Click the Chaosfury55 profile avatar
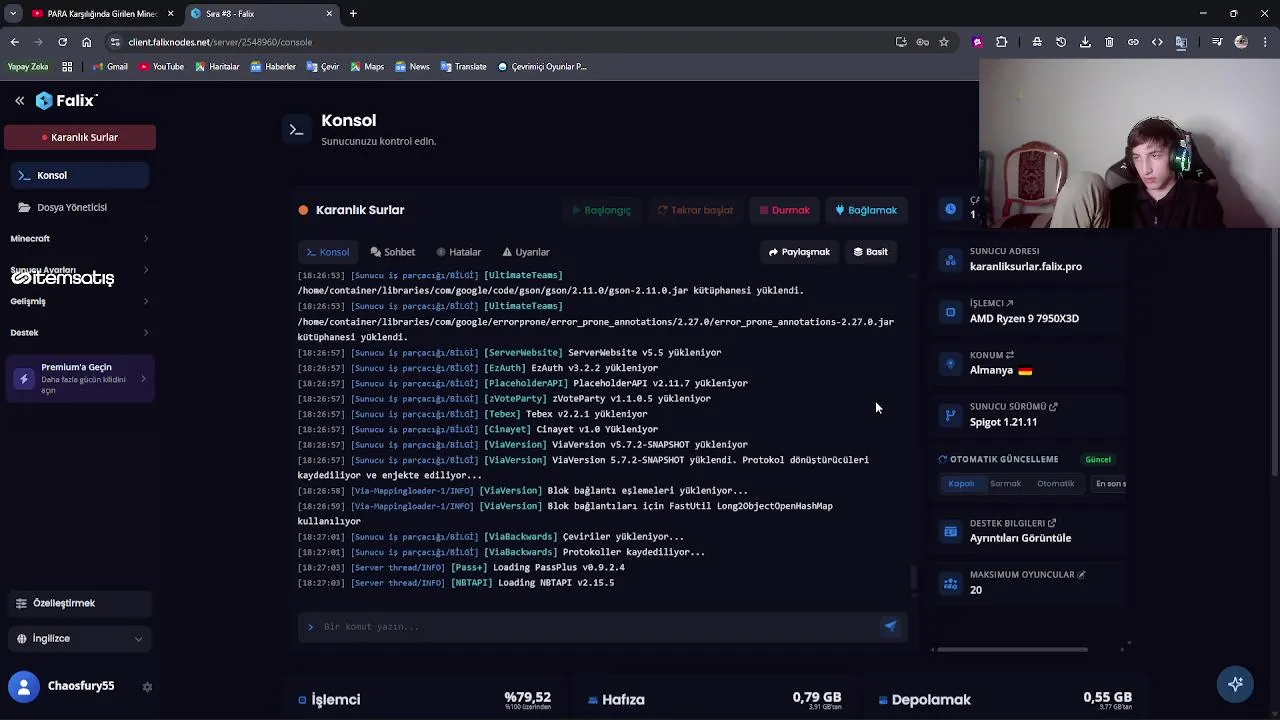This screenshot has width=1280, height=720. tap(23, 686)
